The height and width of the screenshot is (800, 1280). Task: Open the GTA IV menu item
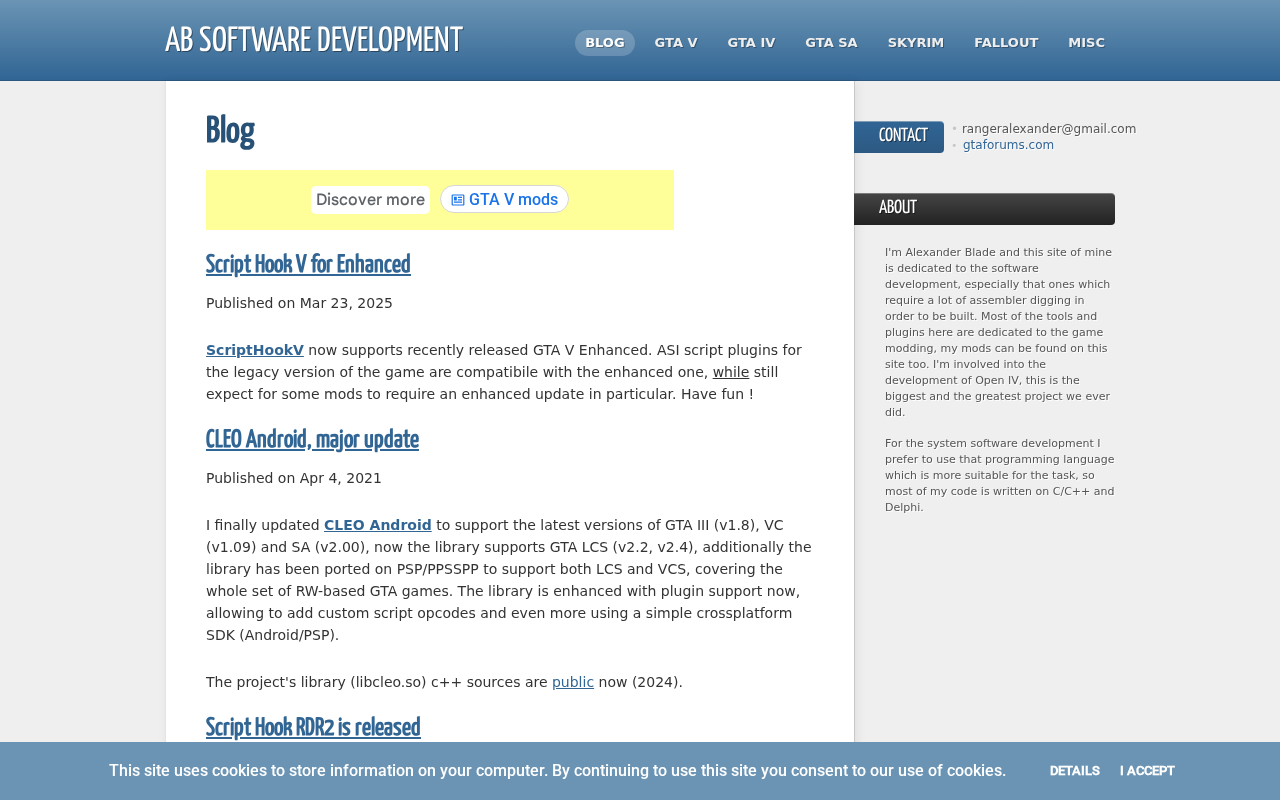coord(751,43)
